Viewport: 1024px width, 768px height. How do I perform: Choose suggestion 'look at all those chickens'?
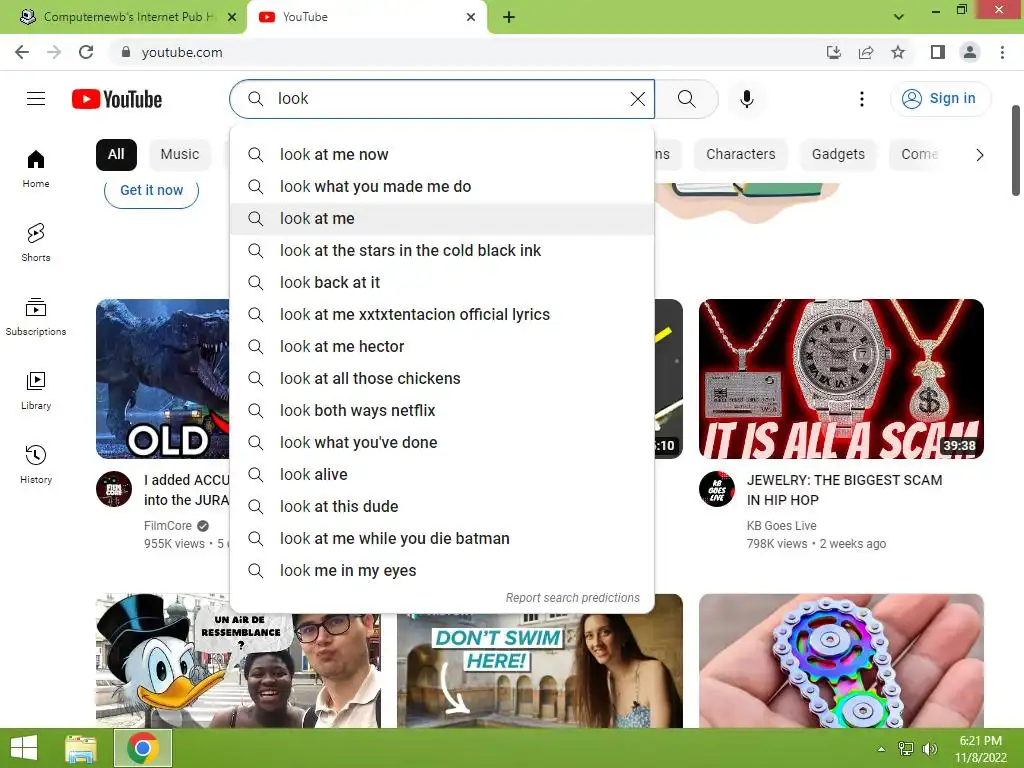(442, 379)
